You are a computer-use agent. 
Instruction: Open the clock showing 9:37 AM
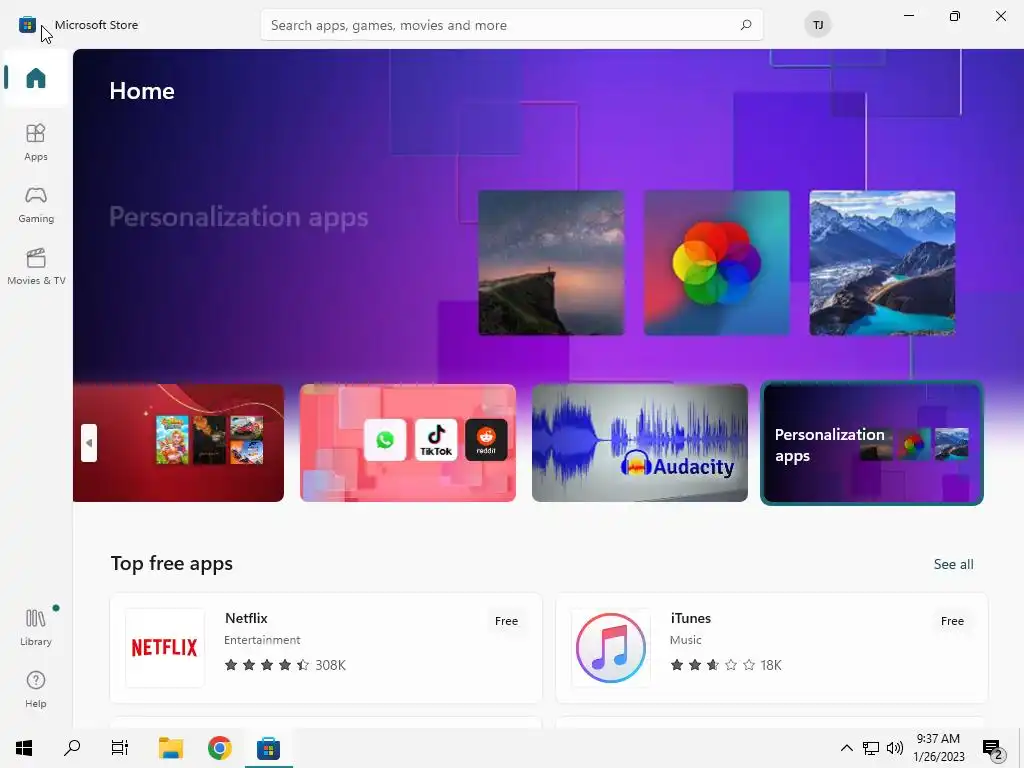(938, 748)
